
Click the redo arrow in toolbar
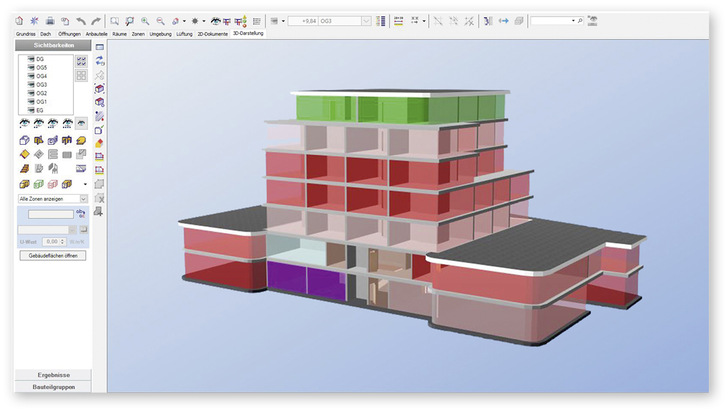96,20
